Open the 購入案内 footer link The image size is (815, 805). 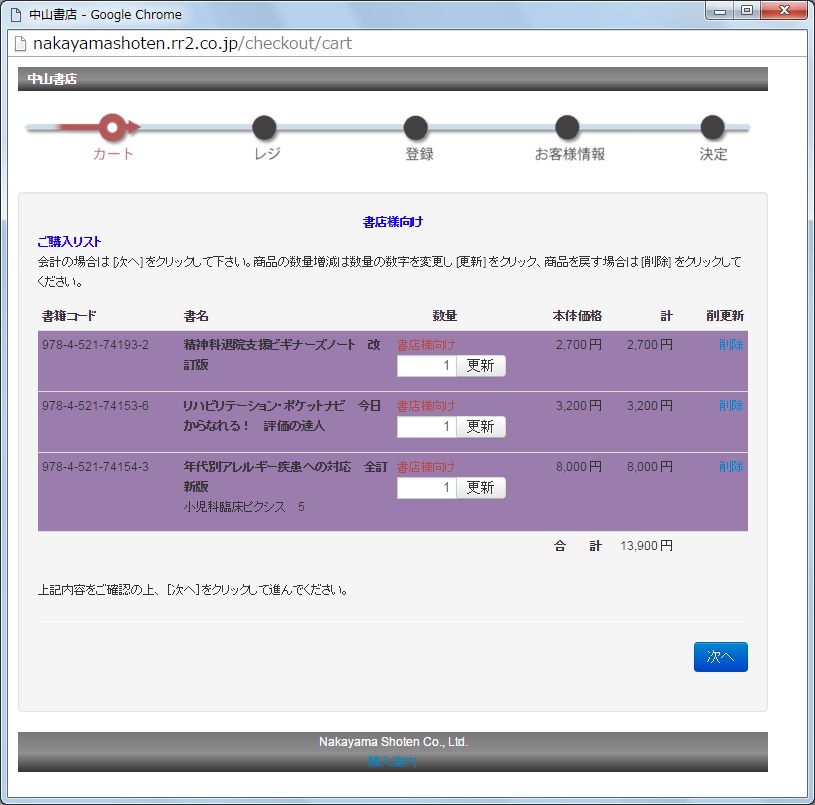coord(393,762)
